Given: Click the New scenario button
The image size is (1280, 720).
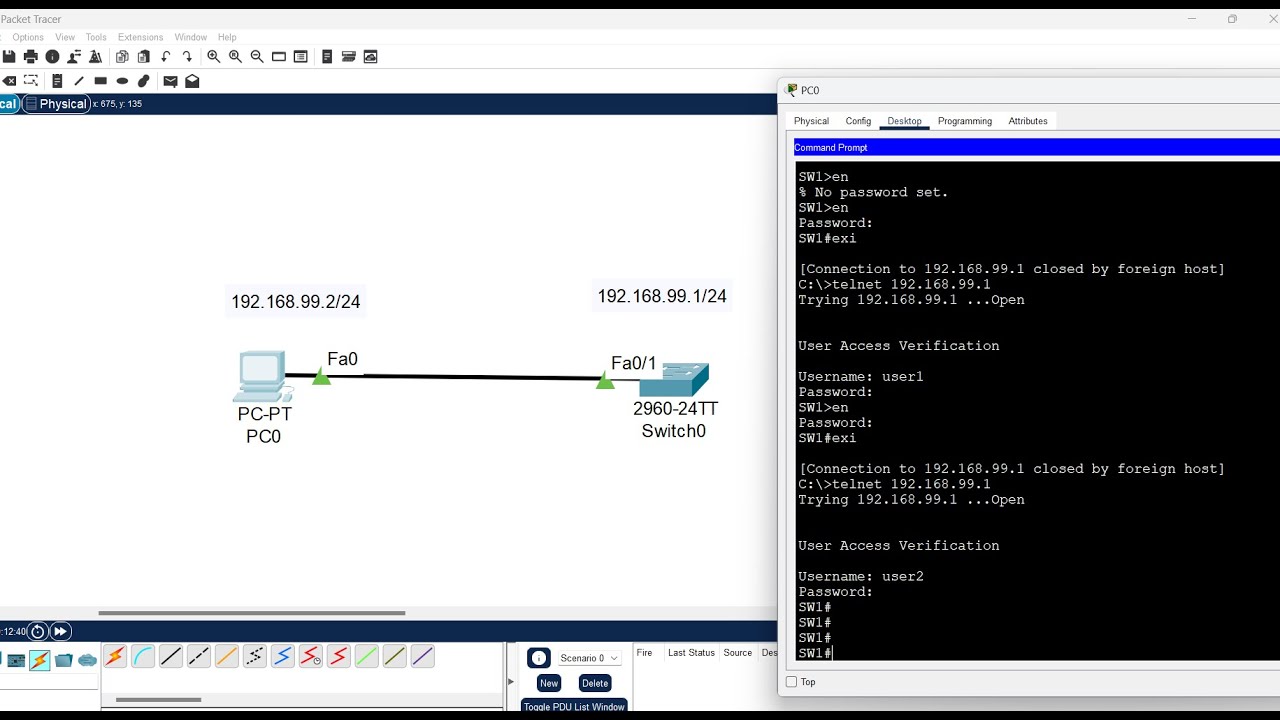Looking at the screenshot, I should pyautogui.click(x=549, y=683).
